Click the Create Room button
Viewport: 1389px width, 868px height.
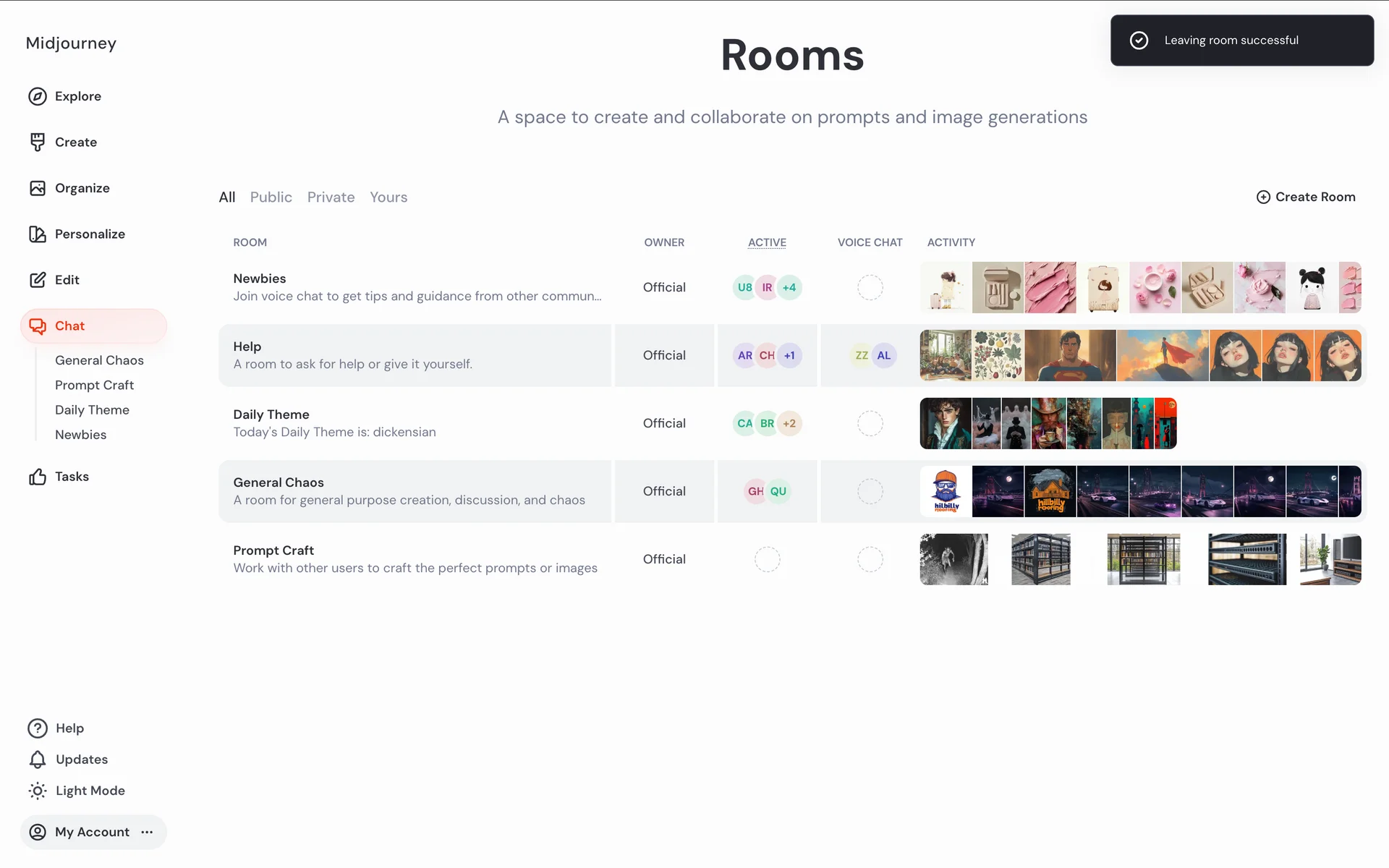point(1306,197)
